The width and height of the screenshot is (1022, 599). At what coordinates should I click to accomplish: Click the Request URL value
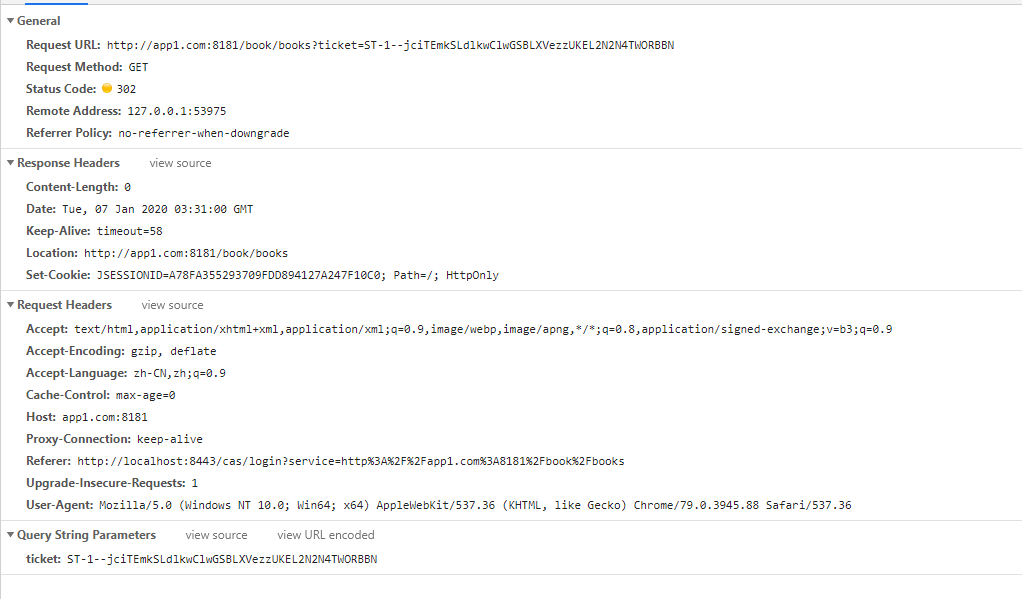(x=390, y=46)
